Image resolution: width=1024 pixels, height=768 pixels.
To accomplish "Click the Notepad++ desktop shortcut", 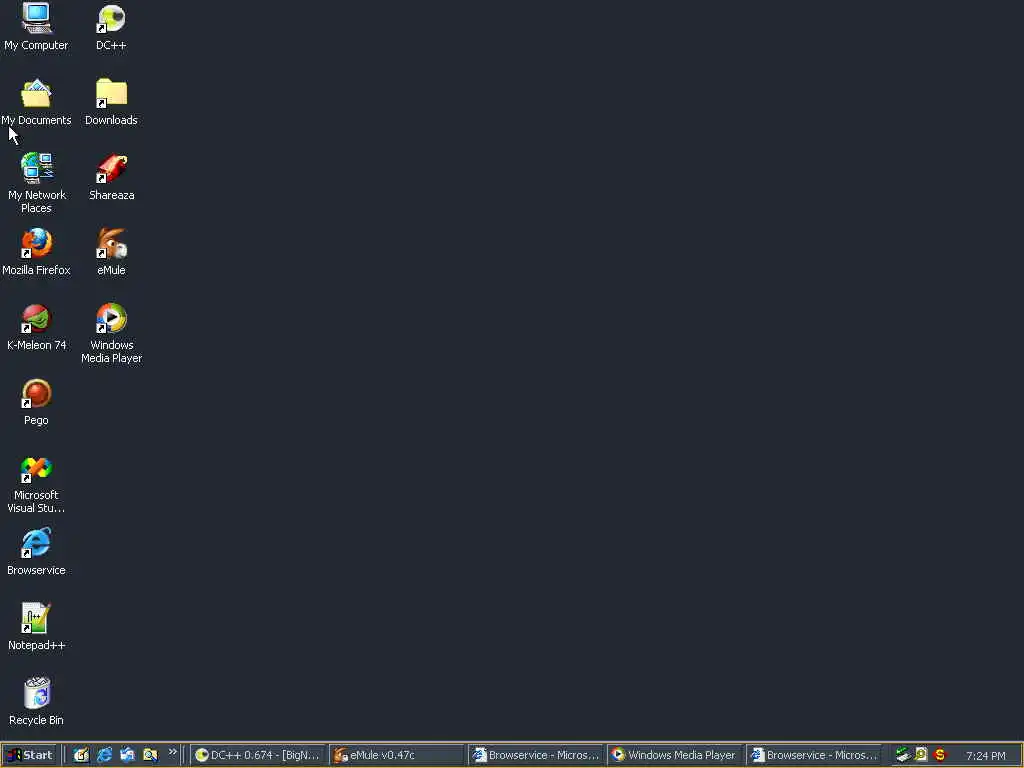I will [37, 628].
